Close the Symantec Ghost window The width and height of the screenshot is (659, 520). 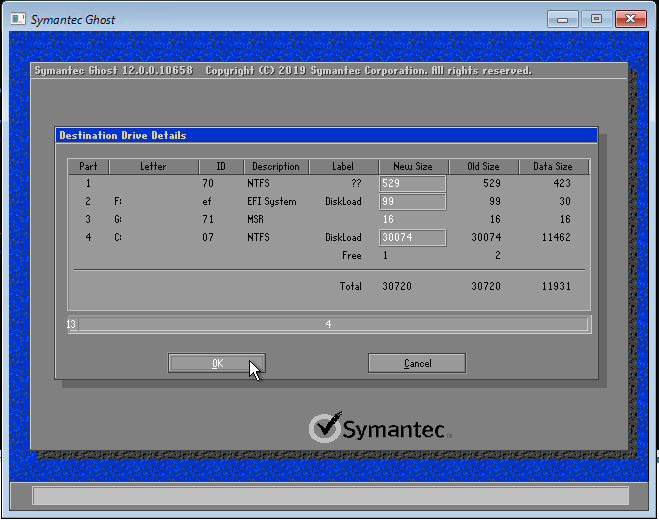tap(630, 19)
